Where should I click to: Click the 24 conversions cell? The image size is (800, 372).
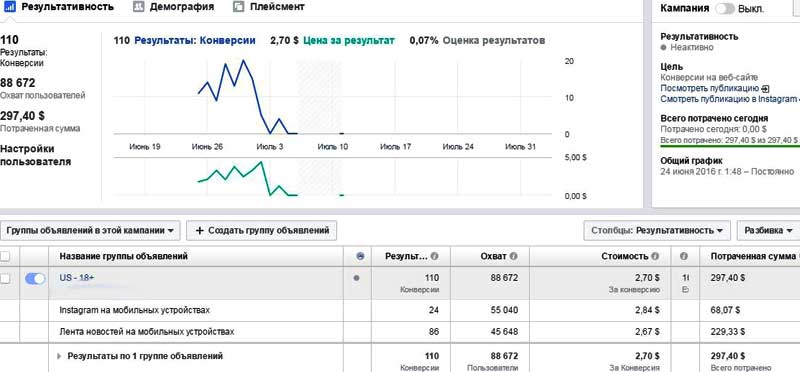(434, 310)
